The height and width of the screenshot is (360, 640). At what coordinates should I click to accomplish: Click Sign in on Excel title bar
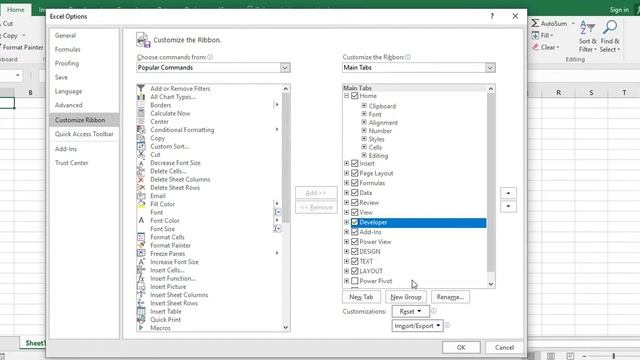coord(619,10)
